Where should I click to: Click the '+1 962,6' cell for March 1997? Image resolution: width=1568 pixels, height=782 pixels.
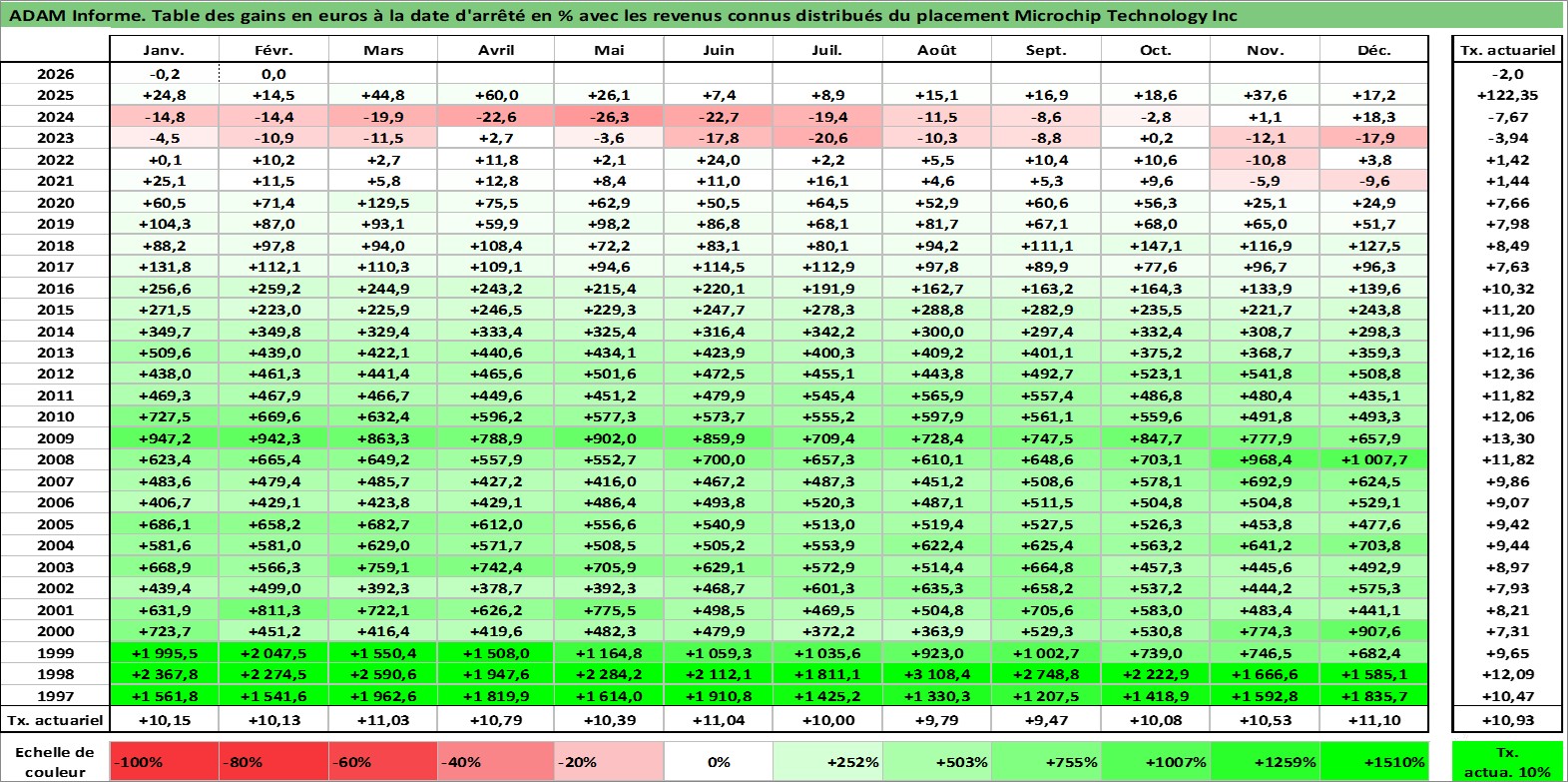coord(383,696)
